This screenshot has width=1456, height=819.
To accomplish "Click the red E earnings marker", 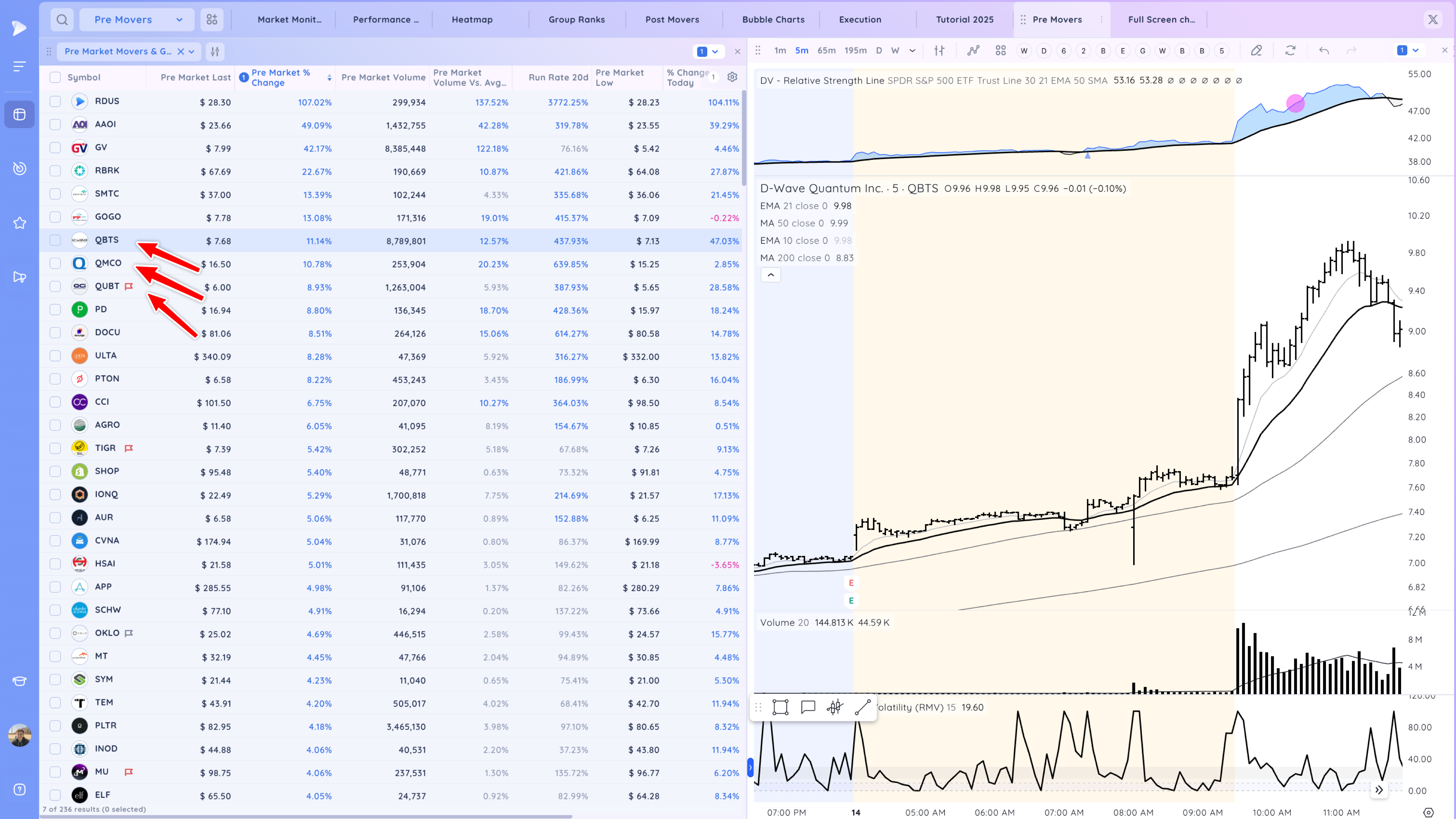I will pyautogui.click(x=851, y=583).
